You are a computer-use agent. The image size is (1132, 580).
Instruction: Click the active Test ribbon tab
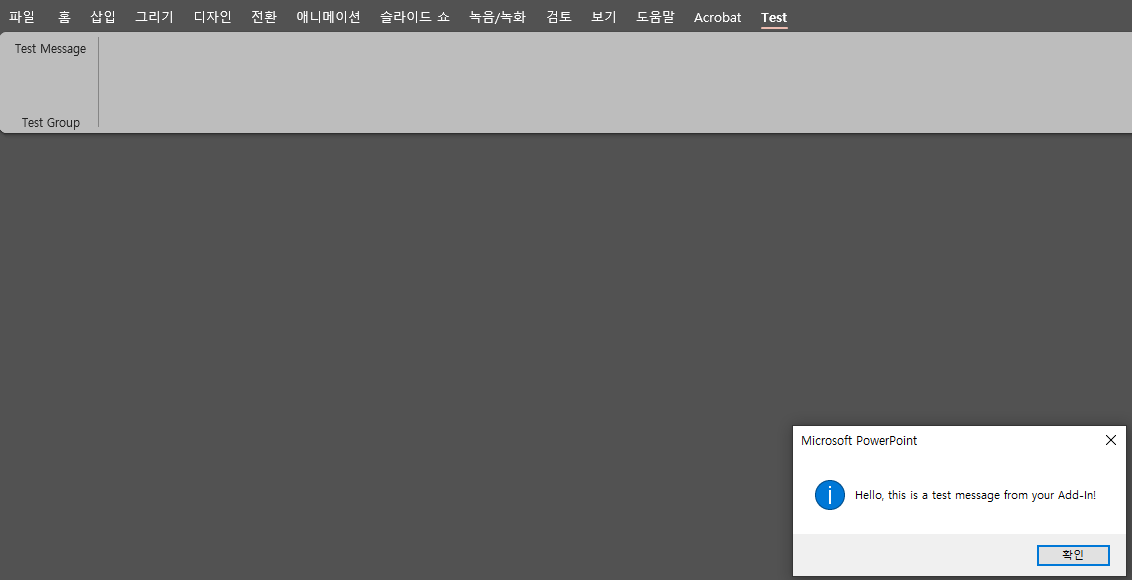[x=774, y=17]
